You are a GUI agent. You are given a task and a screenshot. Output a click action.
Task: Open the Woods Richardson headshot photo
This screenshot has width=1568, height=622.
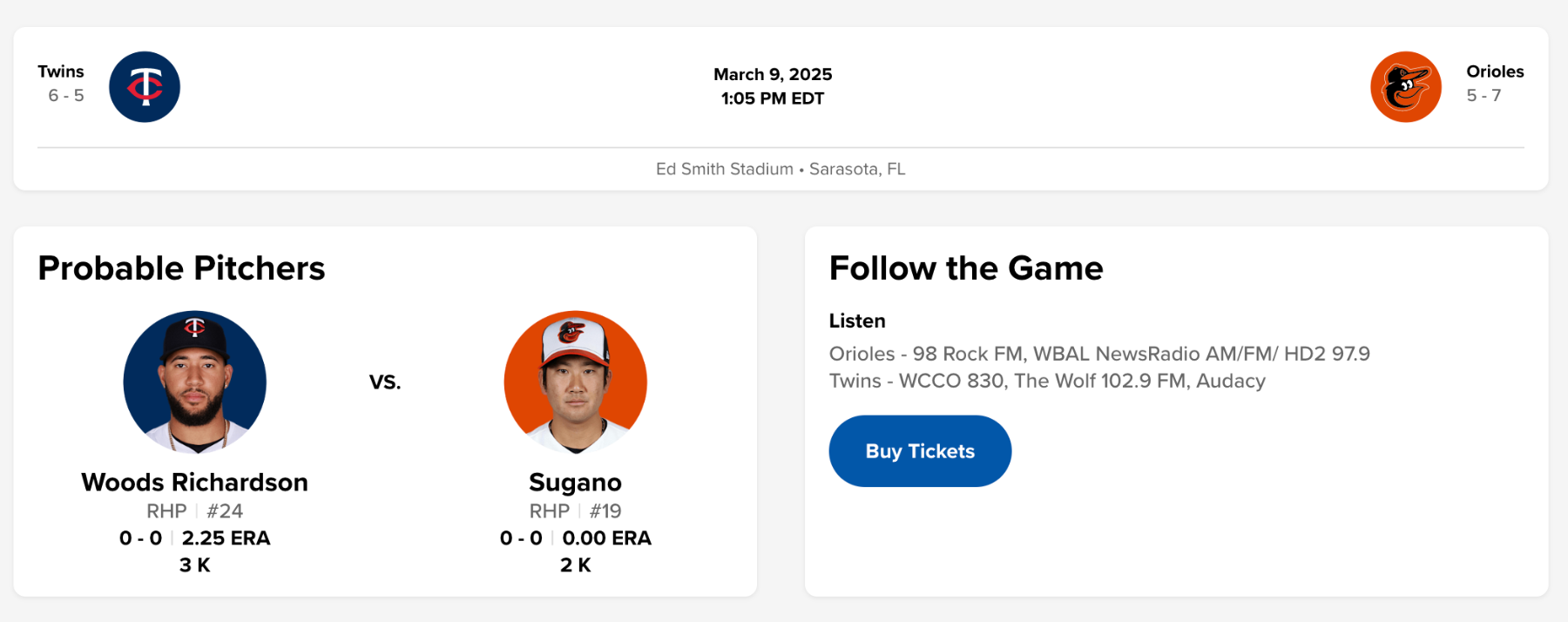(x=195, y=382)
